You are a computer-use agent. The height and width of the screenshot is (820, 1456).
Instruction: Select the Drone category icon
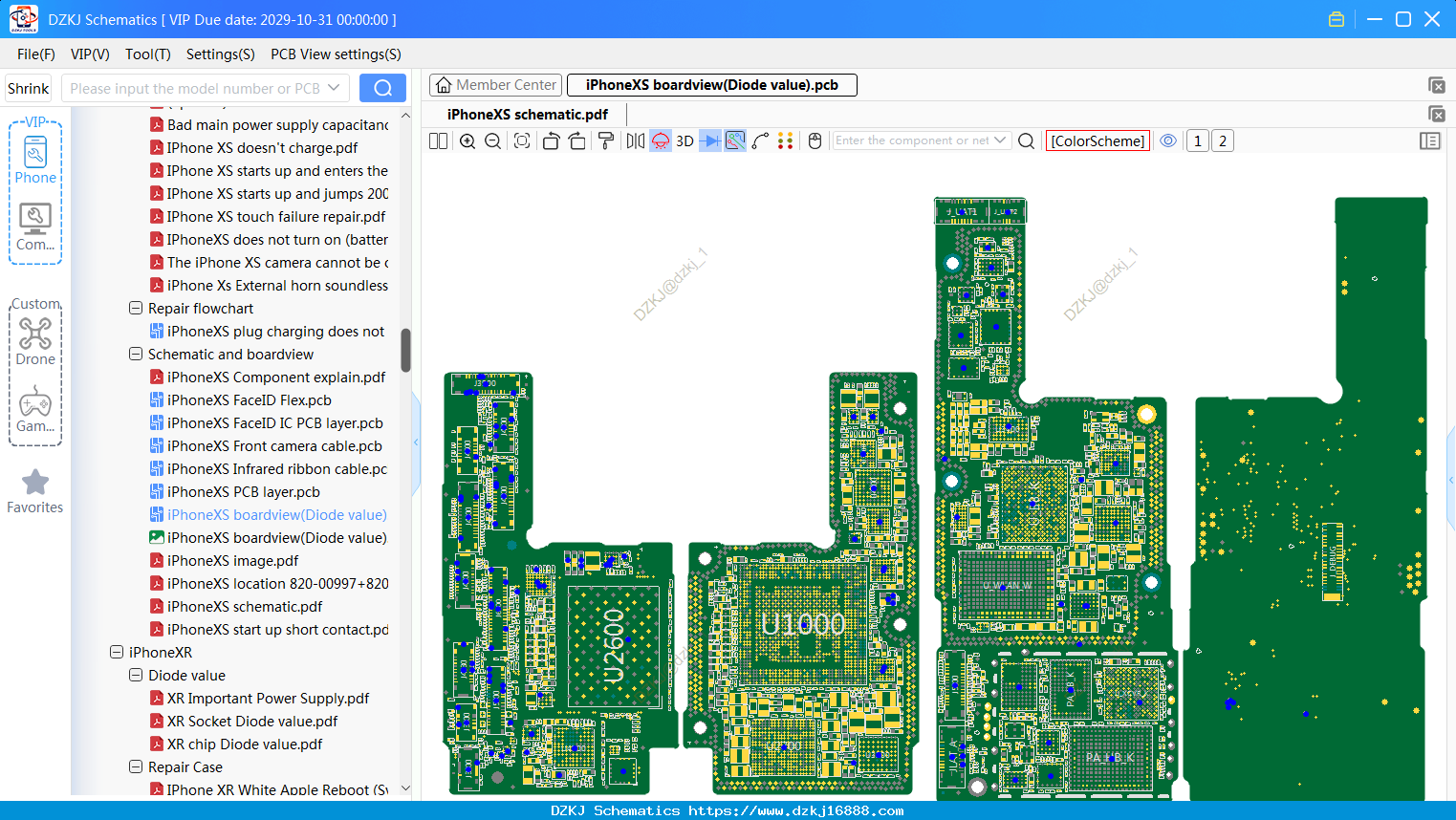35,341
